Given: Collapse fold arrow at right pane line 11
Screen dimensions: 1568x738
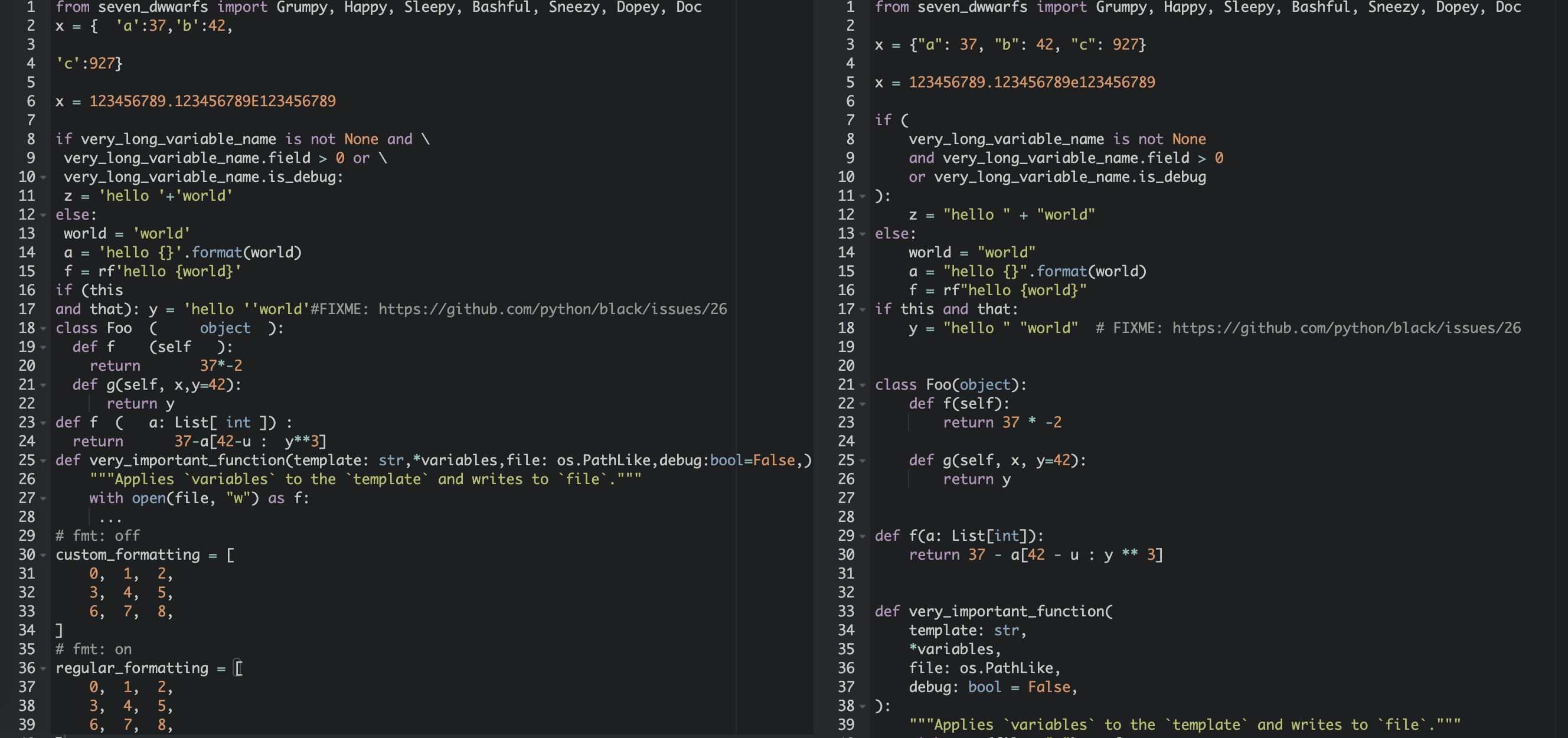Looking at the screenshot, I should point(863,196).
